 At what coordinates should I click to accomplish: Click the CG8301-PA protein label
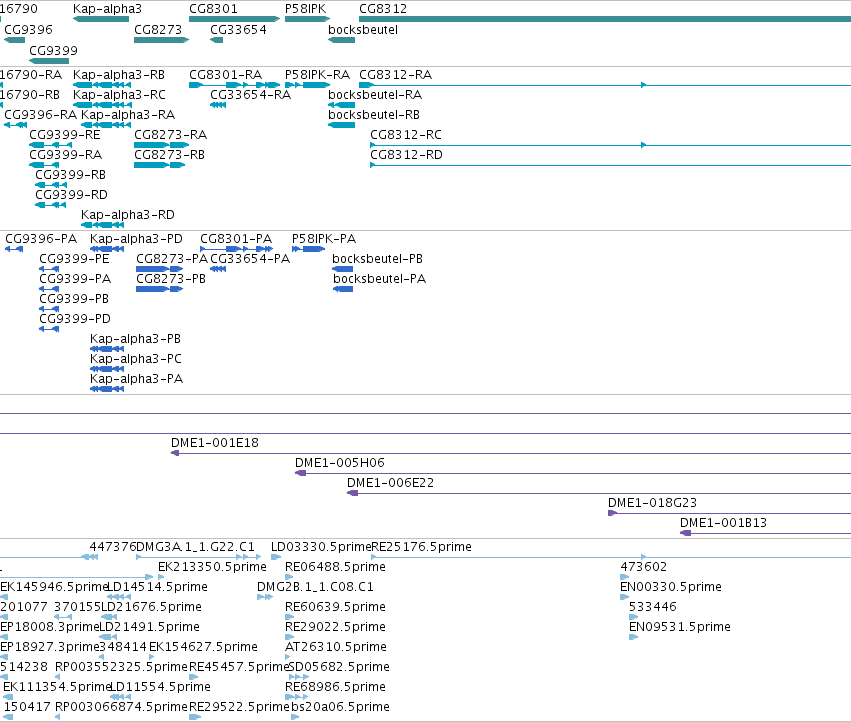point(236,238)
